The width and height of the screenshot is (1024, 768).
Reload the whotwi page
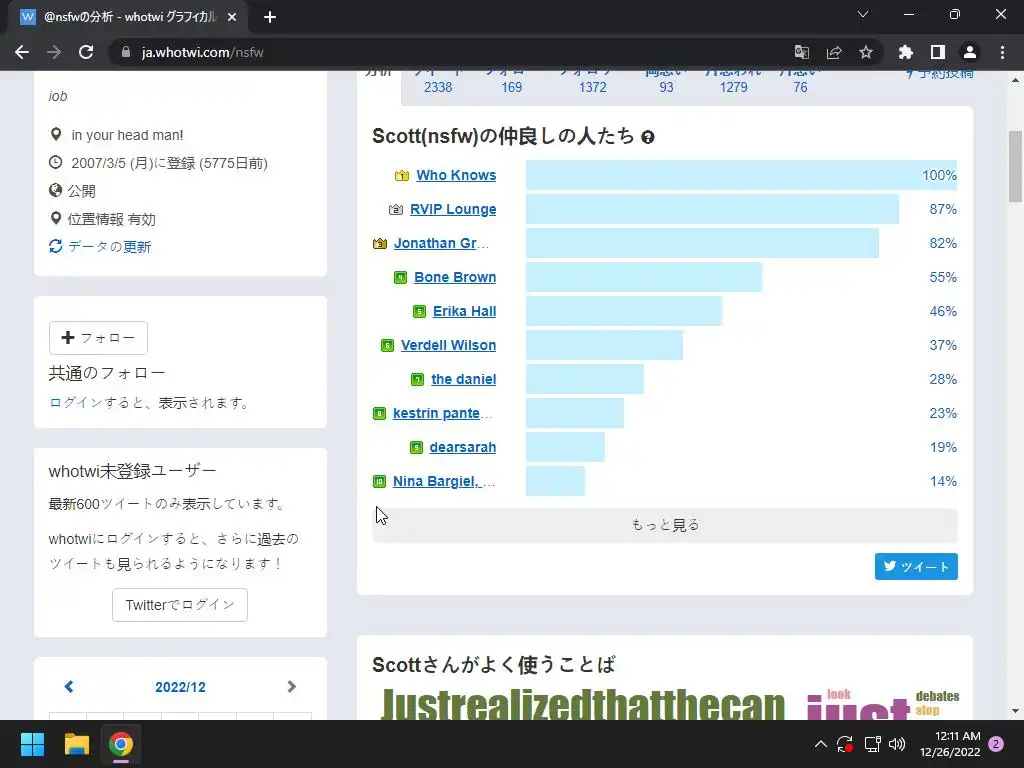click(x=86, y=52)
